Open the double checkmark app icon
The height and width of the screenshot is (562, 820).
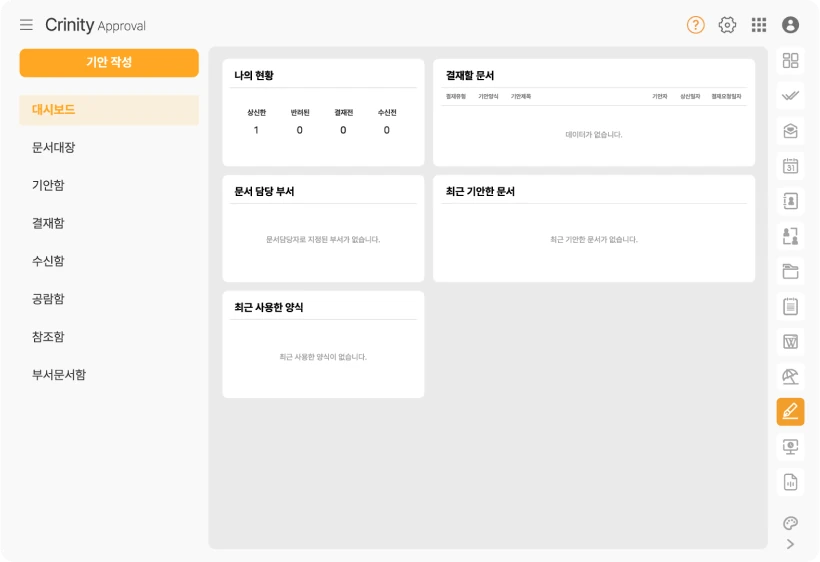790,96
